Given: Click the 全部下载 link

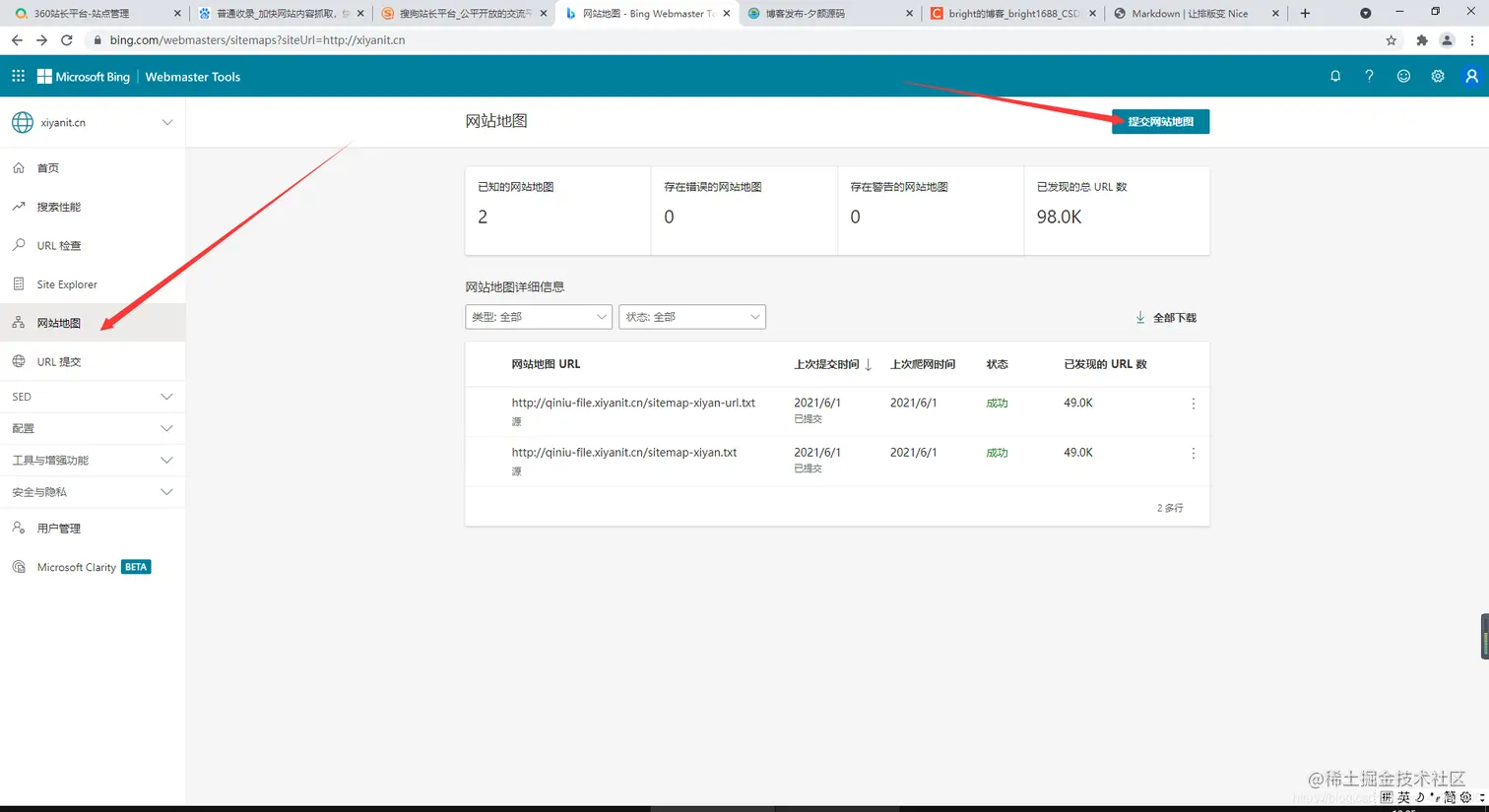Looking at the screenshot, I should 1166,317.
